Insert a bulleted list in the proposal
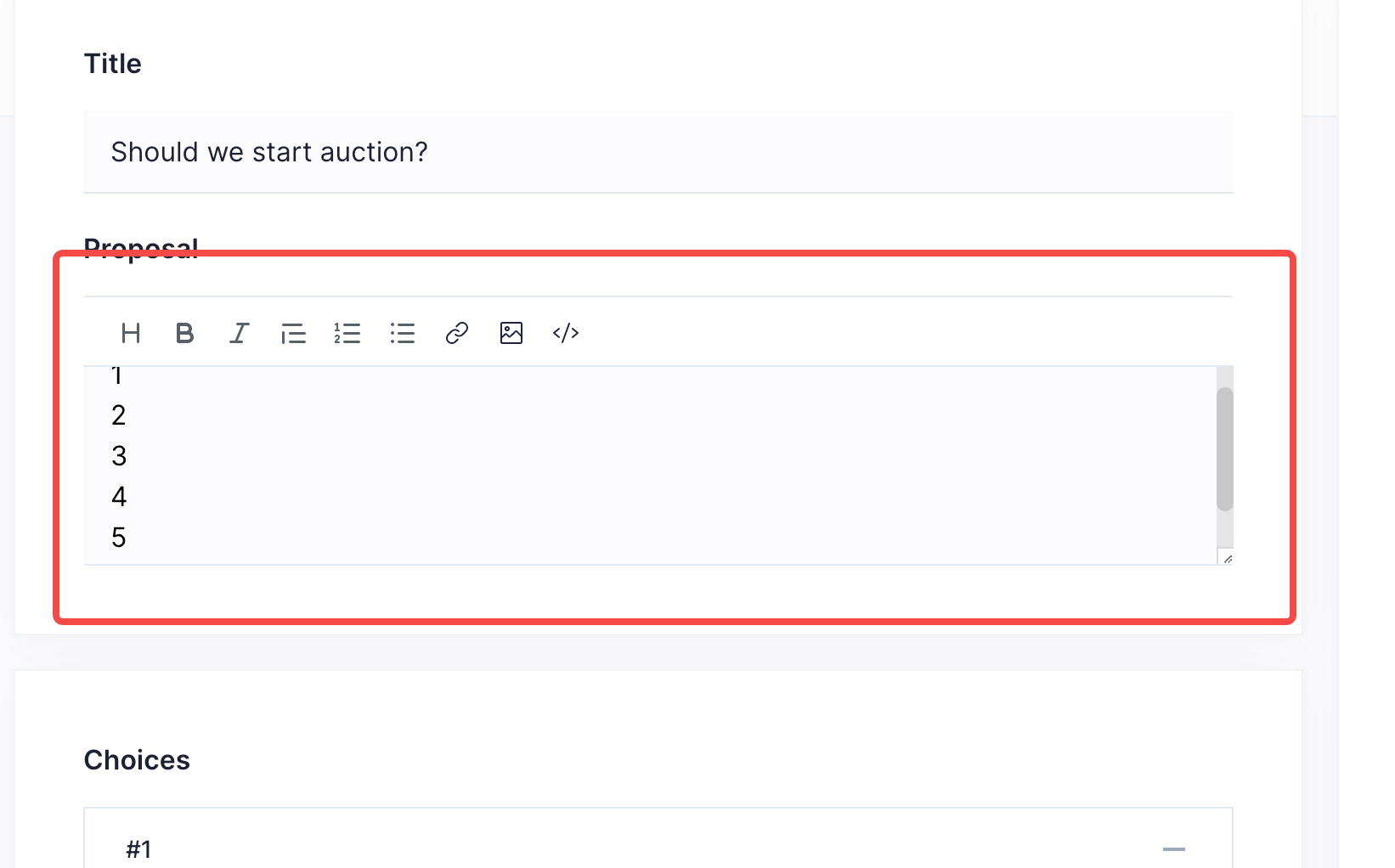This screenshot has height=868, width=1395. click(402, 333)
